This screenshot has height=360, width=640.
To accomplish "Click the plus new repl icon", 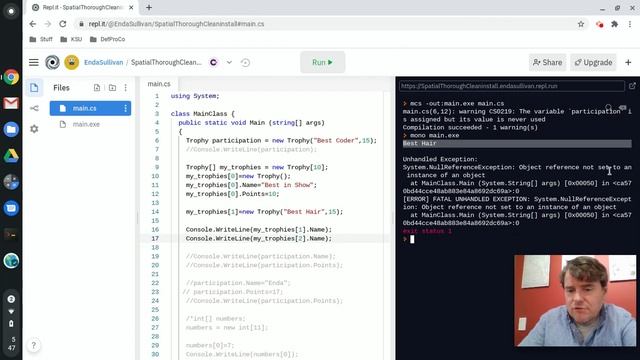I will point(628,62).
